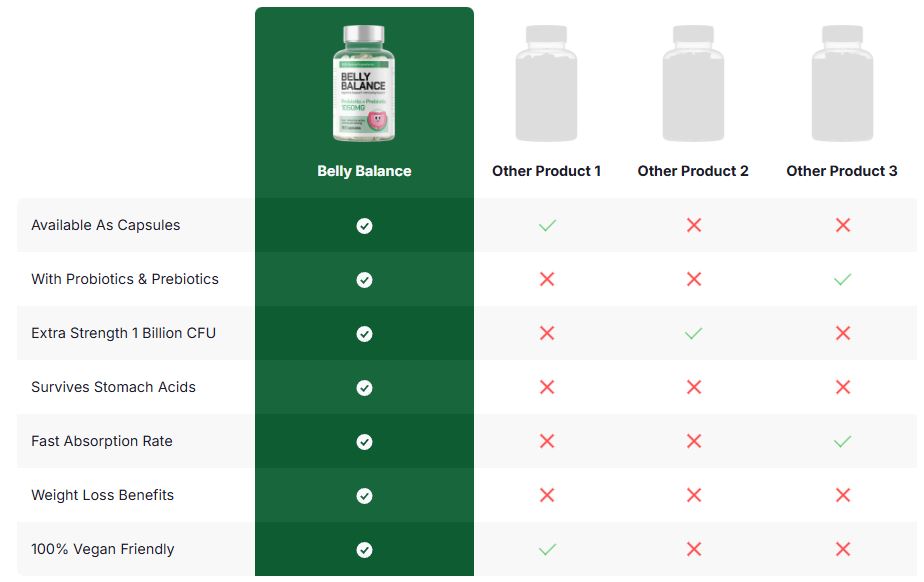Click Belly Balance checkmark for Survives Stomach Acids
Viewport: 924px width, 582px height.
[364, 388]
